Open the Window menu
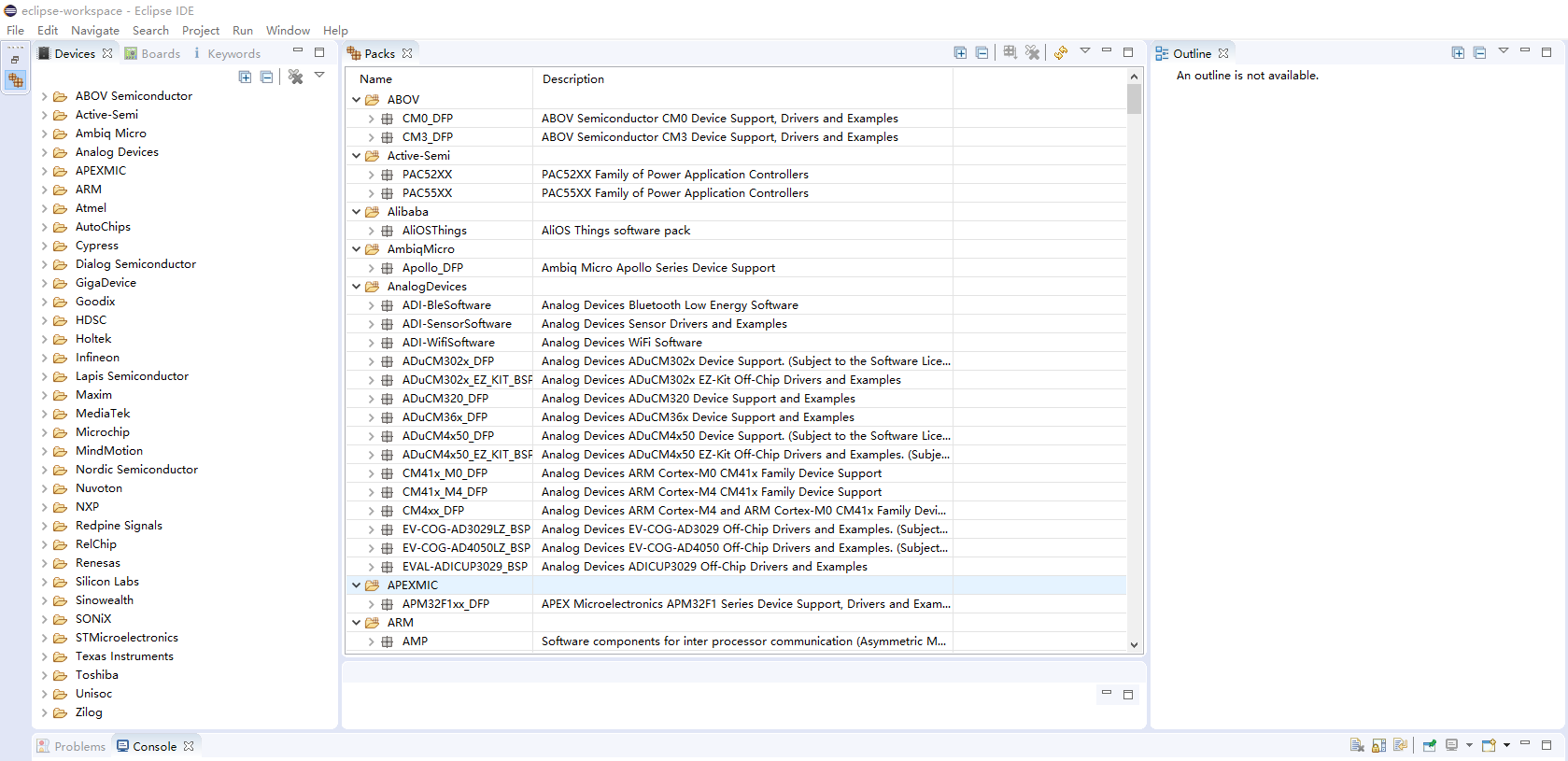The height and width of the screenshot is (761, 1568). (288, 30)
